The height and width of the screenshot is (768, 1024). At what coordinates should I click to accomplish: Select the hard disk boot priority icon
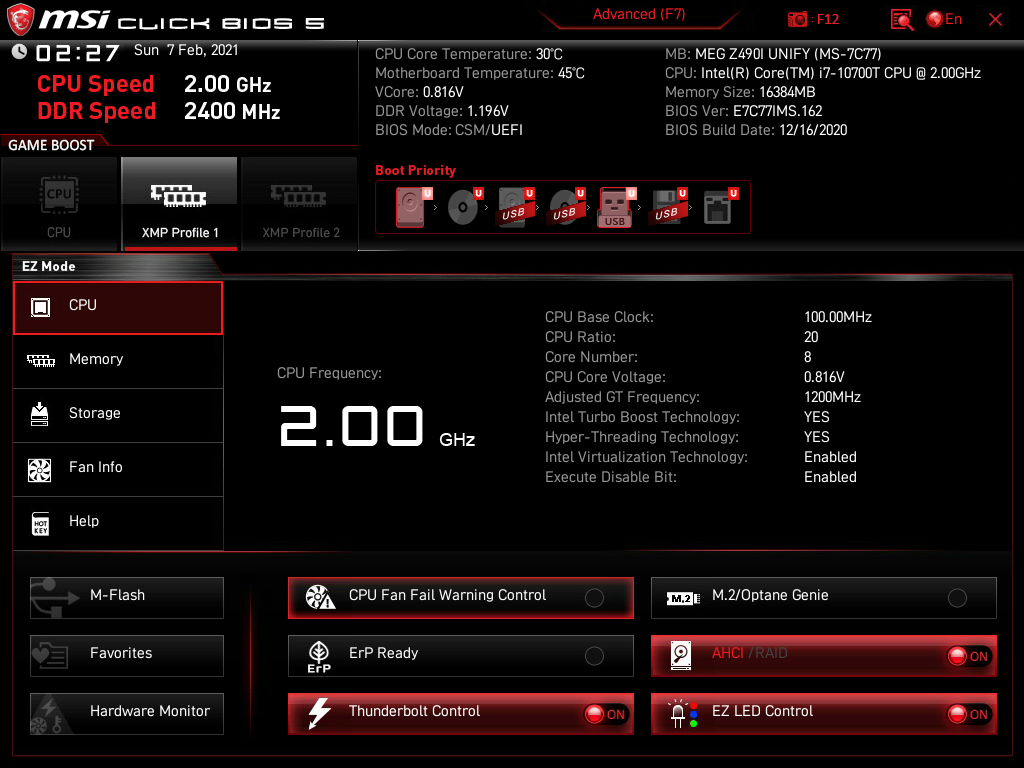click(410, 208)
